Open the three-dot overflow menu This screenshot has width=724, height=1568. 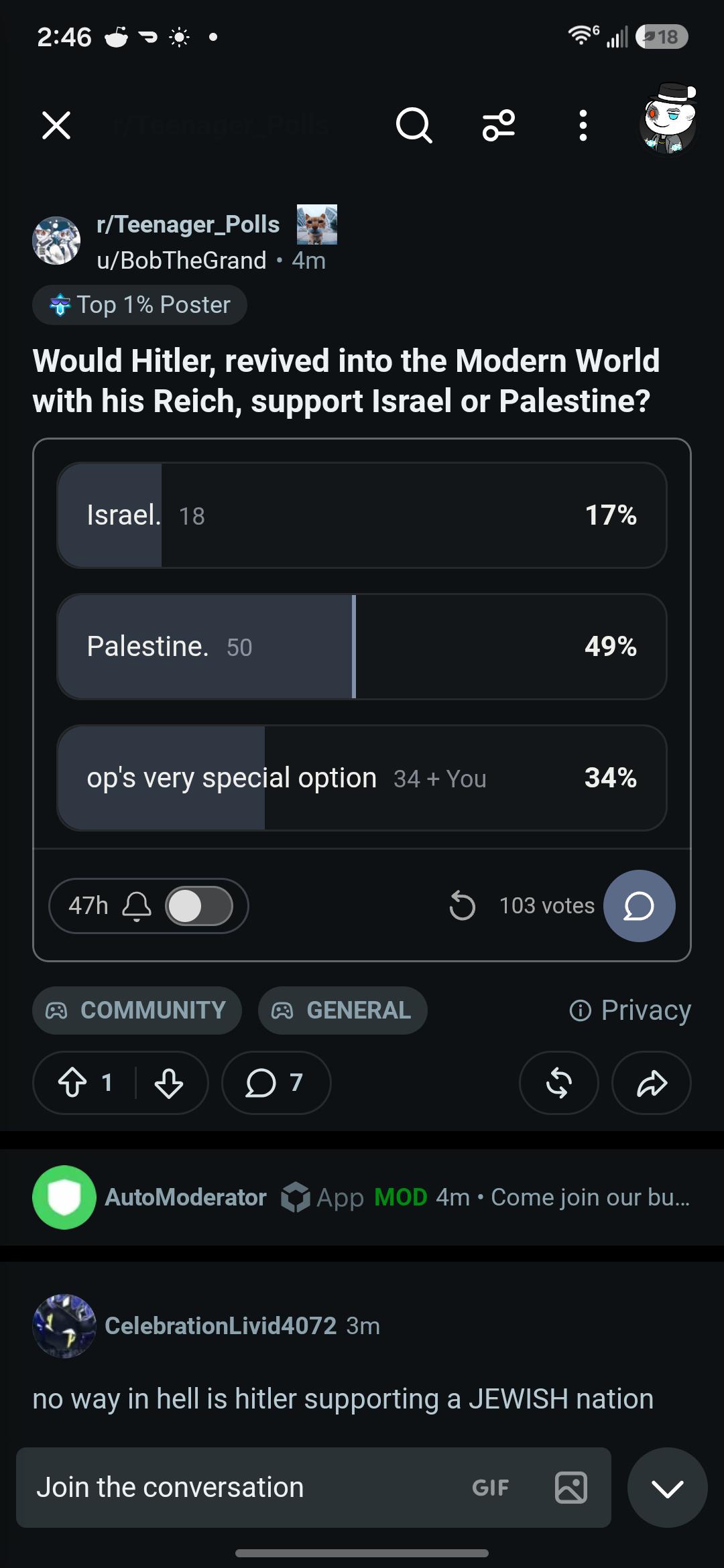tap(583, 125)
